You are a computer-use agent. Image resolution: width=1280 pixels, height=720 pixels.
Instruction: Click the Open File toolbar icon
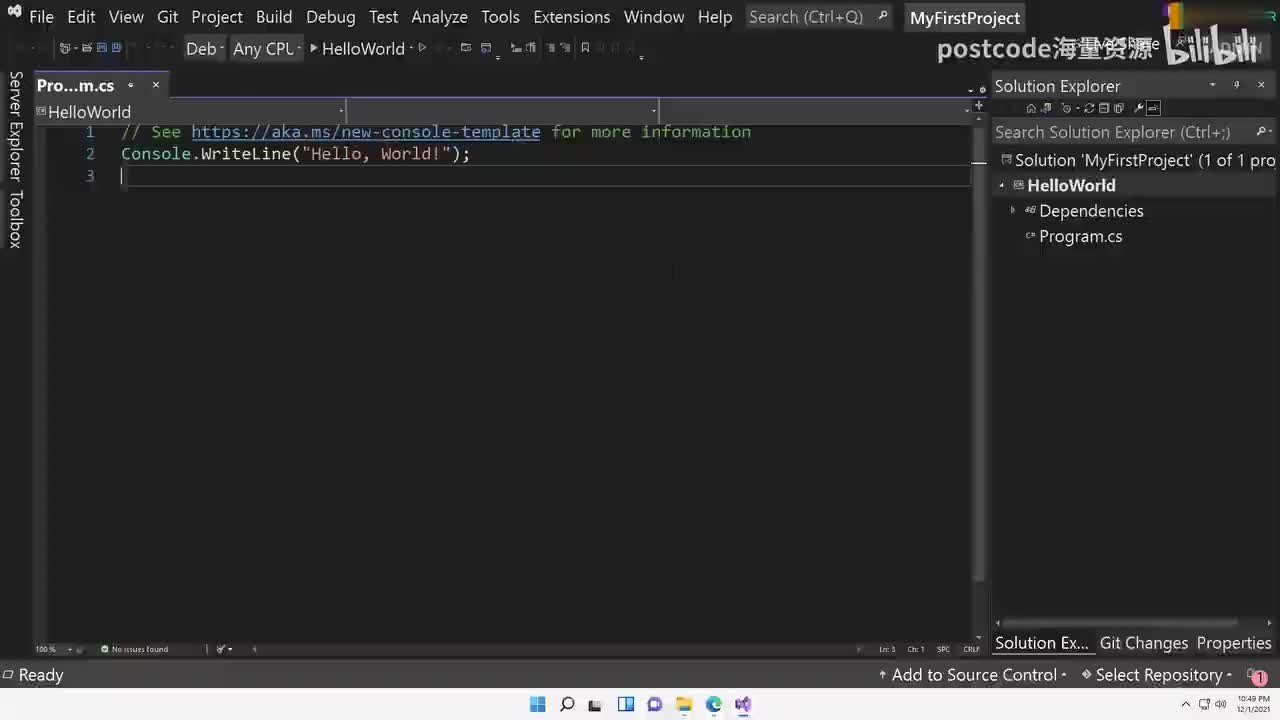click(87, 47)
